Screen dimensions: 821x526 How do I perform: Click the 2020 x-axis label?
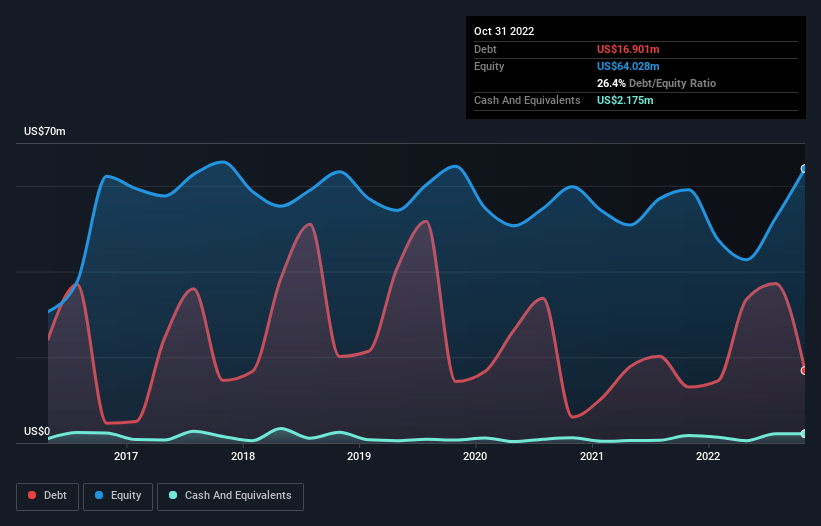tap(475, 456)
